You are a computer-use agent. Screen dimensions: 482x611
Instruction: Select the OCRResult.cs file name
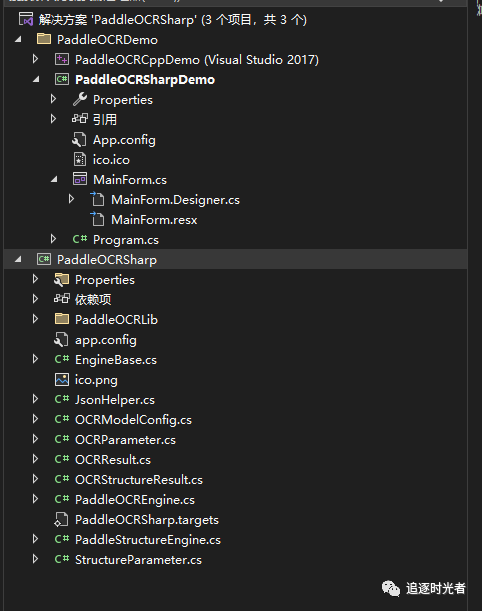pyautogui.click(x=113, y=460)
